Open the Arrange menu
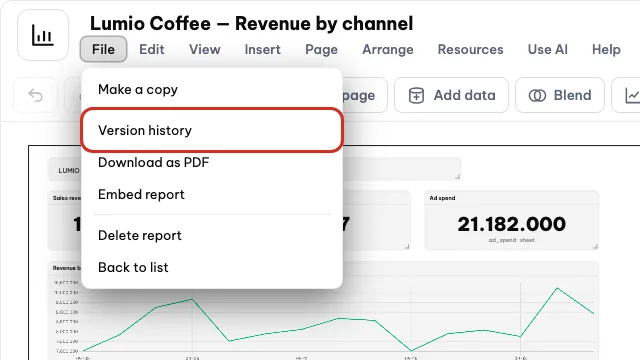Screen dimensions: 640x360 pos(388,49)
